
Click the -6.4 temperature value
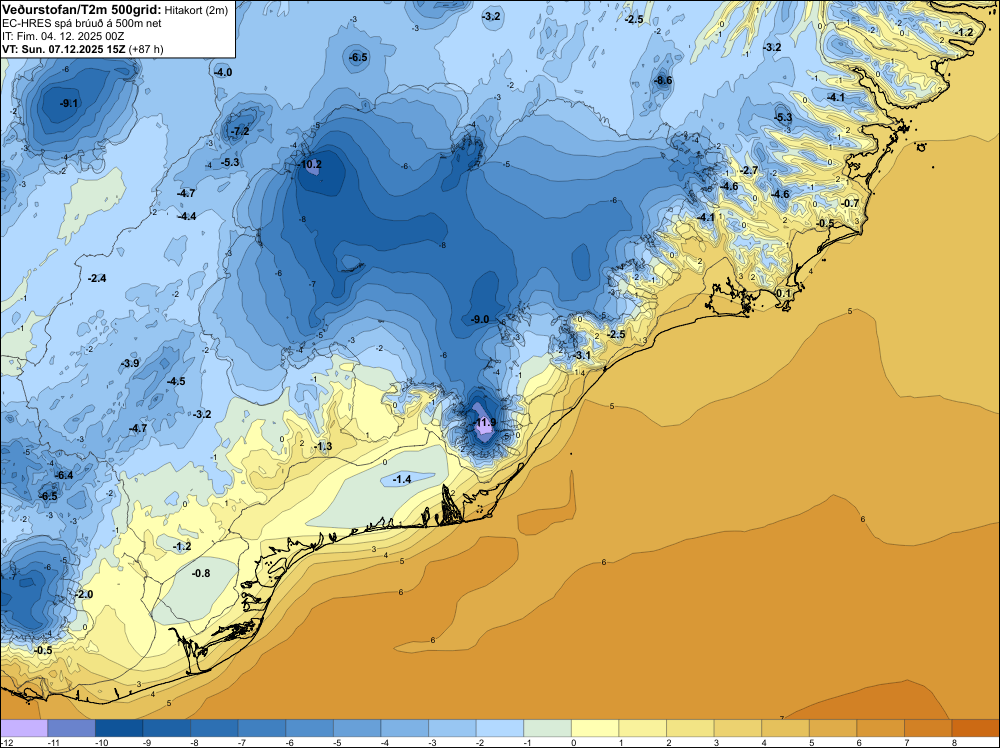point(64,476)
